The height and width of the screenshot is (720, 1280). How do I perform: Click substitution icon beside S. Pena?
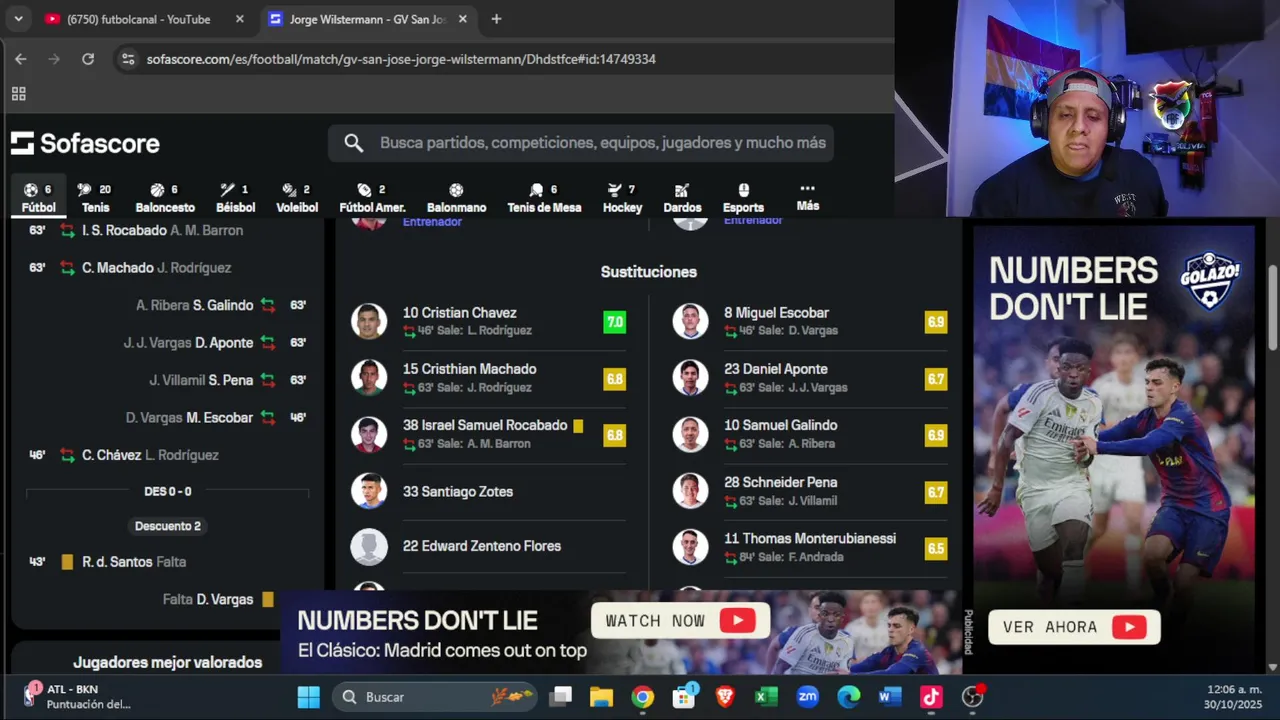click(x=268, y=380)
